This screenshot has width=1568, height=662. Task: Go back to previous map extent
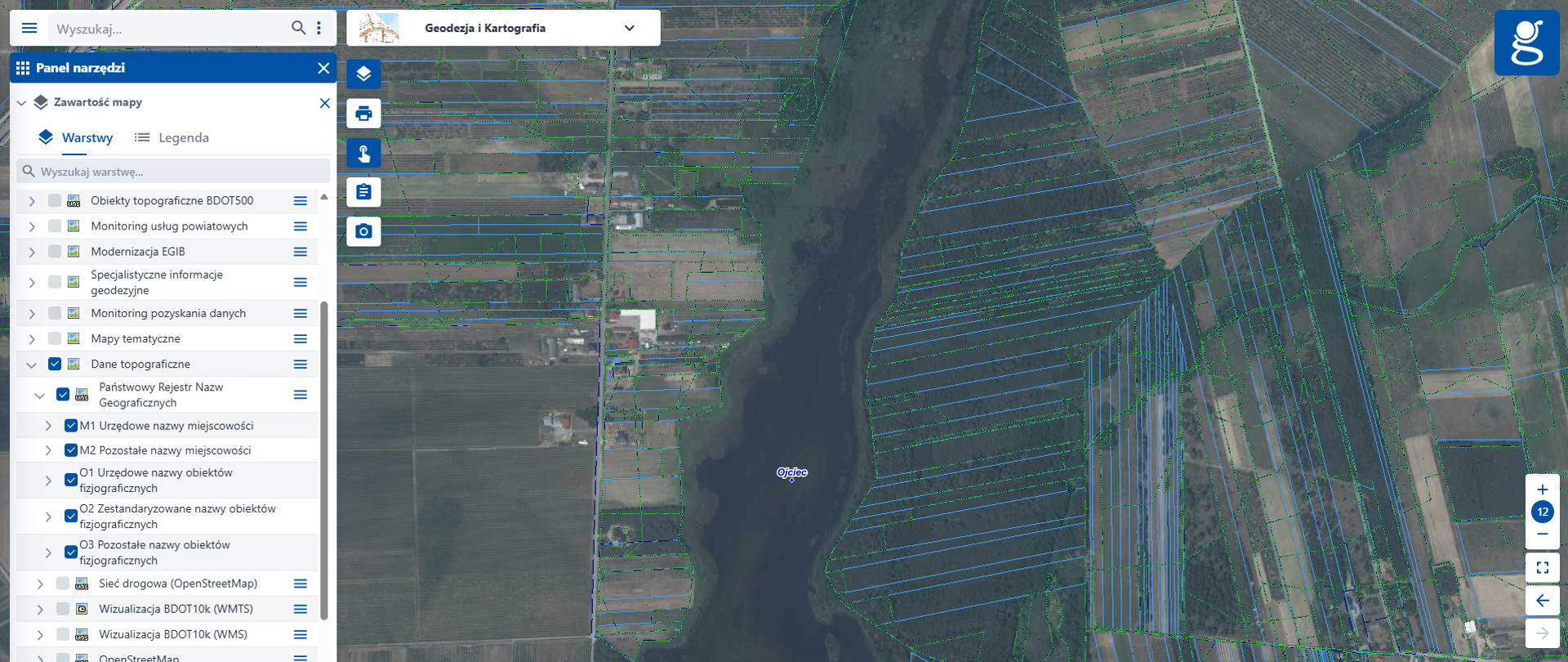1542,601
